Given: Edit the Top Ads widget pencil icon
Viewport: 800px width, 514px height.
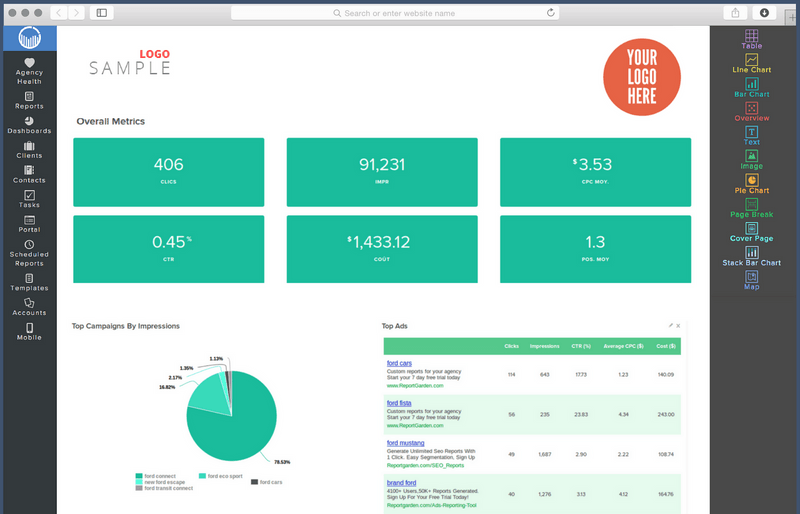Looking at the screenshot, I should tap(670, 326).
